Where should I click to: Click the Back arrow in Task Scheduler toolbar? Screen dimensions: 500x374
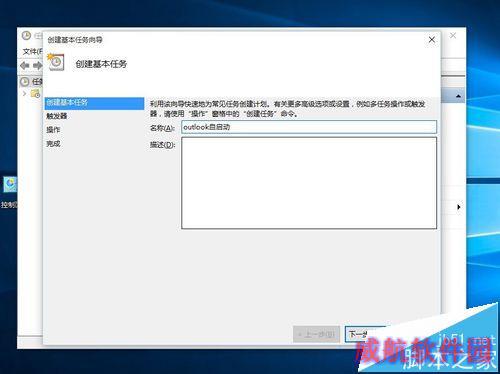[25, 66]
